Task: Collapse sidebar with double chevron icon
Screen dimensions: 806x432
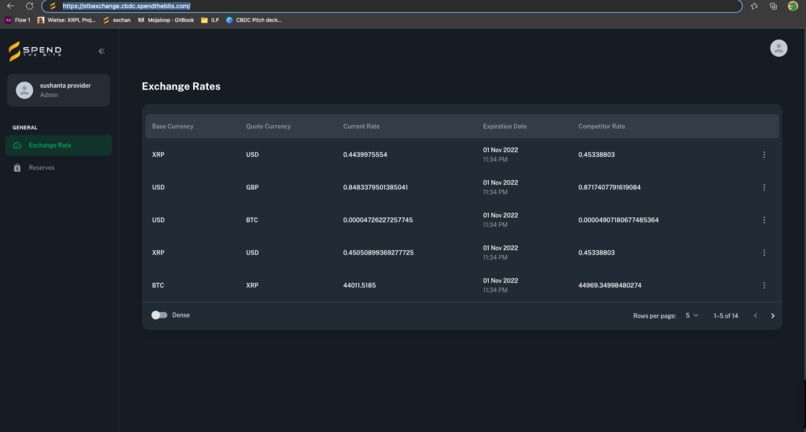Action: [x=101, y=51]
